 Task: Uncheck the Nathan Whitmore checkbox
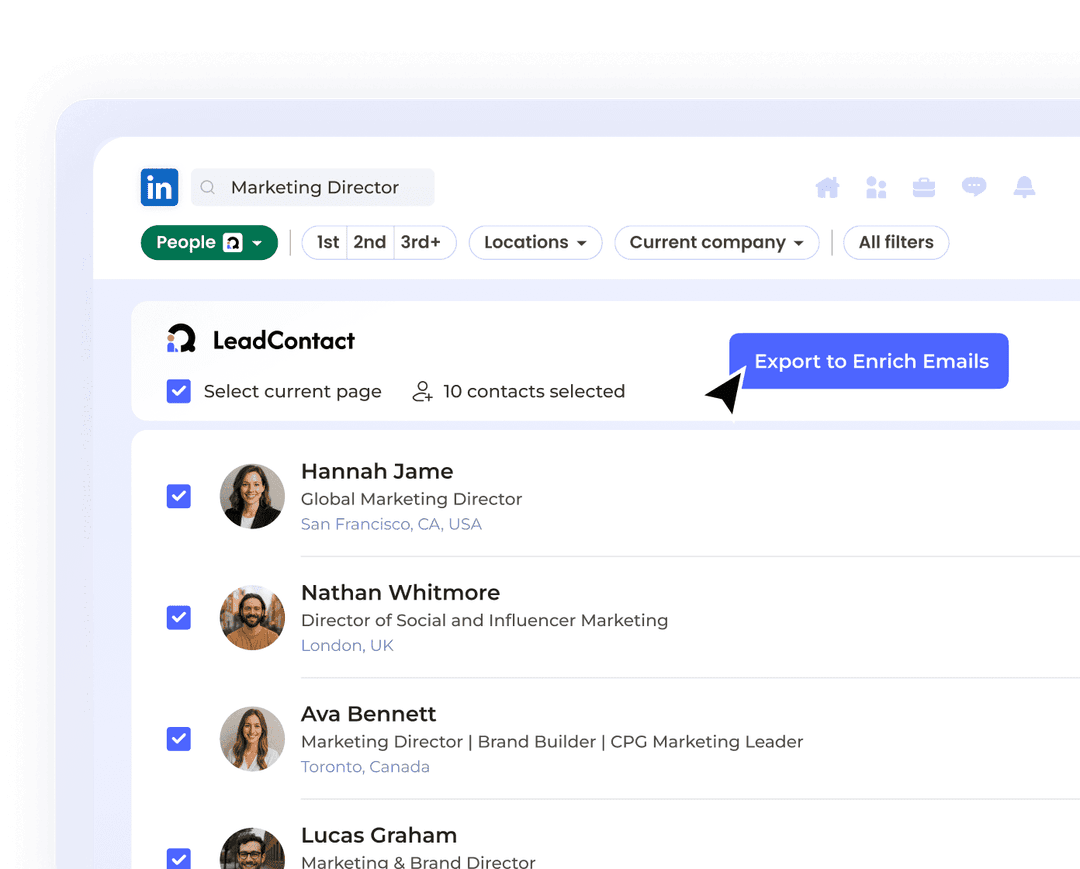pyautogui.click(x=178, y=618)
